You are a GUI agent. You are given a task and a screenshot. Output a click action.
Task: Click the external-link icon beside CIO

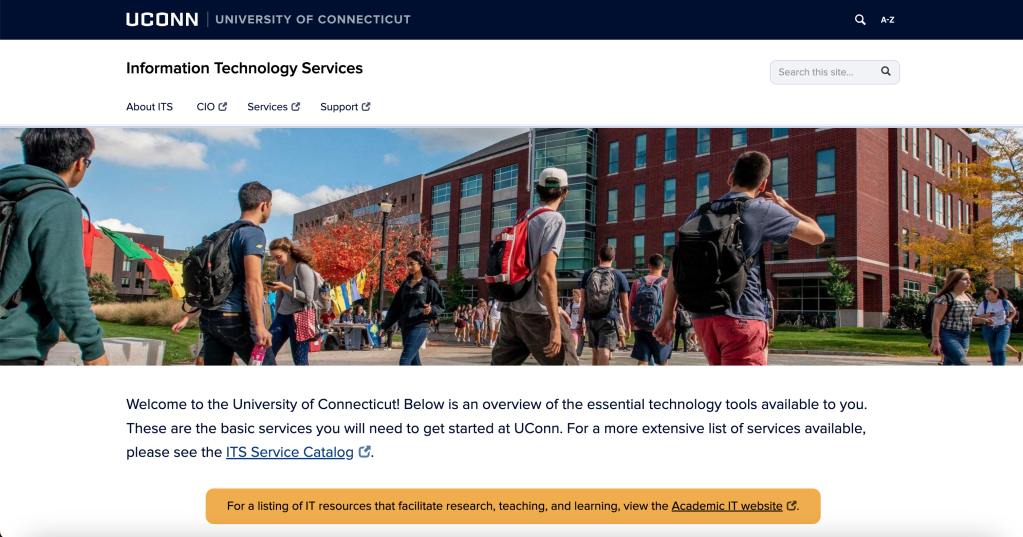[223, 107]
